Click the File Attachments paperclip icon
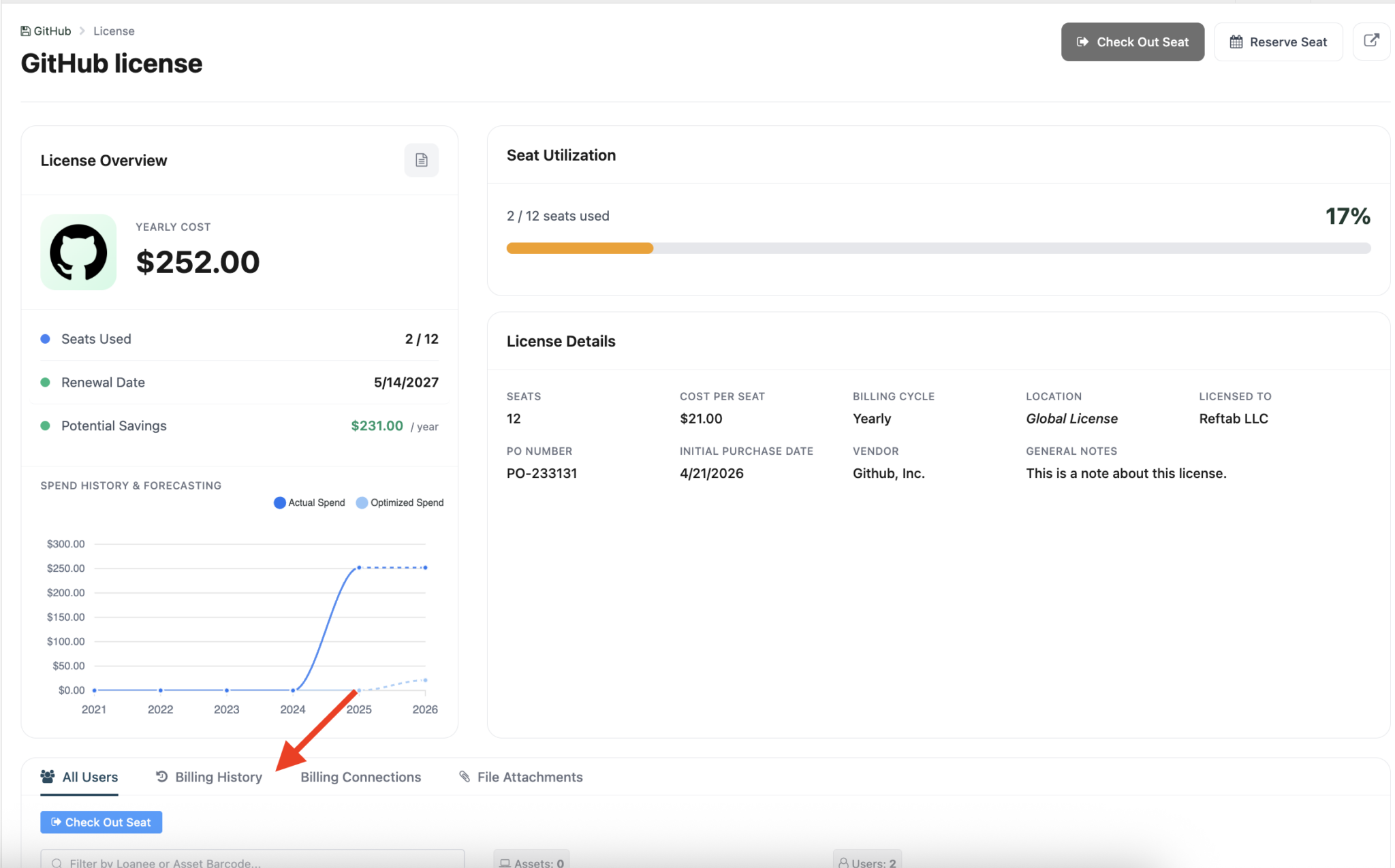 click(465, 776)
